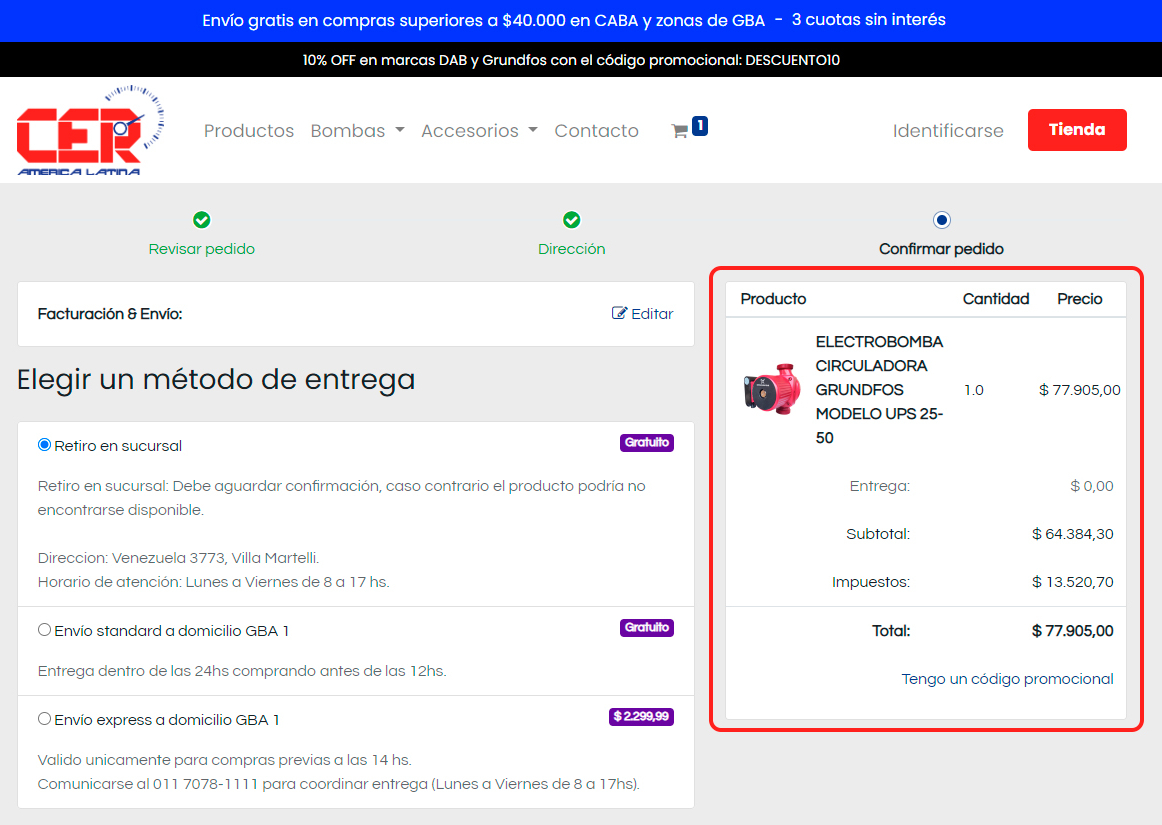
Task: Expand the Bombas dropdown menu
Action: click(x=357, y=131)
